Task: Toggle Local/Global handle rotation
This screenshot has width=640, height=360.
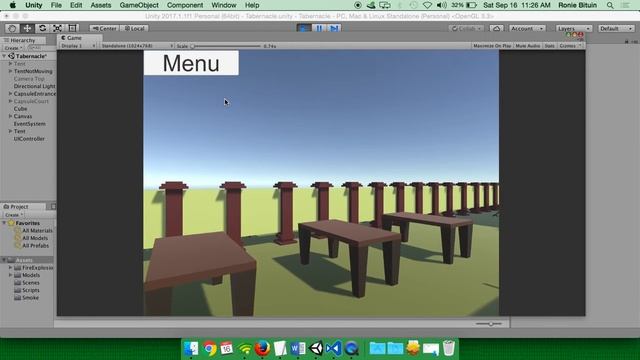Action: tap(134, 29)
